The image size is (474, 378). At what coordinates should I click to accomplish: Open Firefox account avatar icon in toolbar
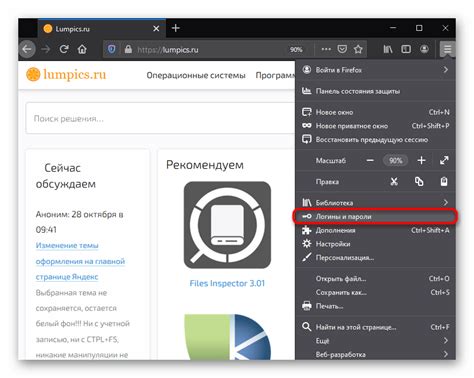424,49
